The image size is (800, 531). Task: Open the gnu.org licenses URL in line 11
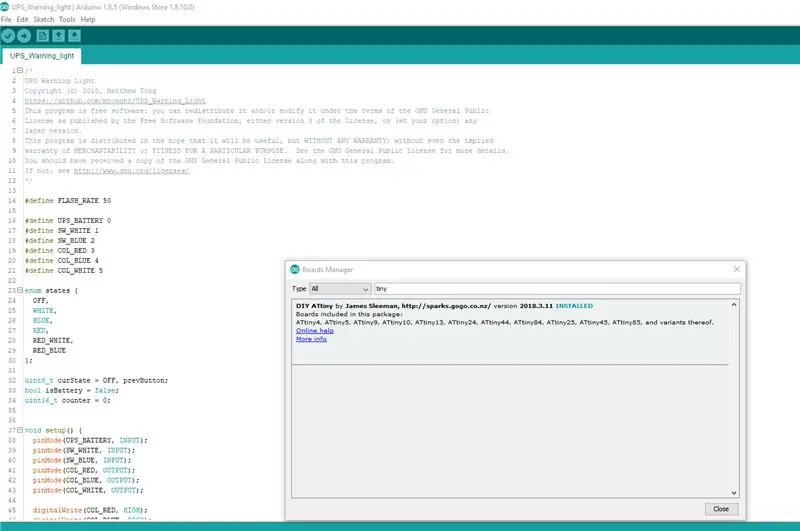132,171
